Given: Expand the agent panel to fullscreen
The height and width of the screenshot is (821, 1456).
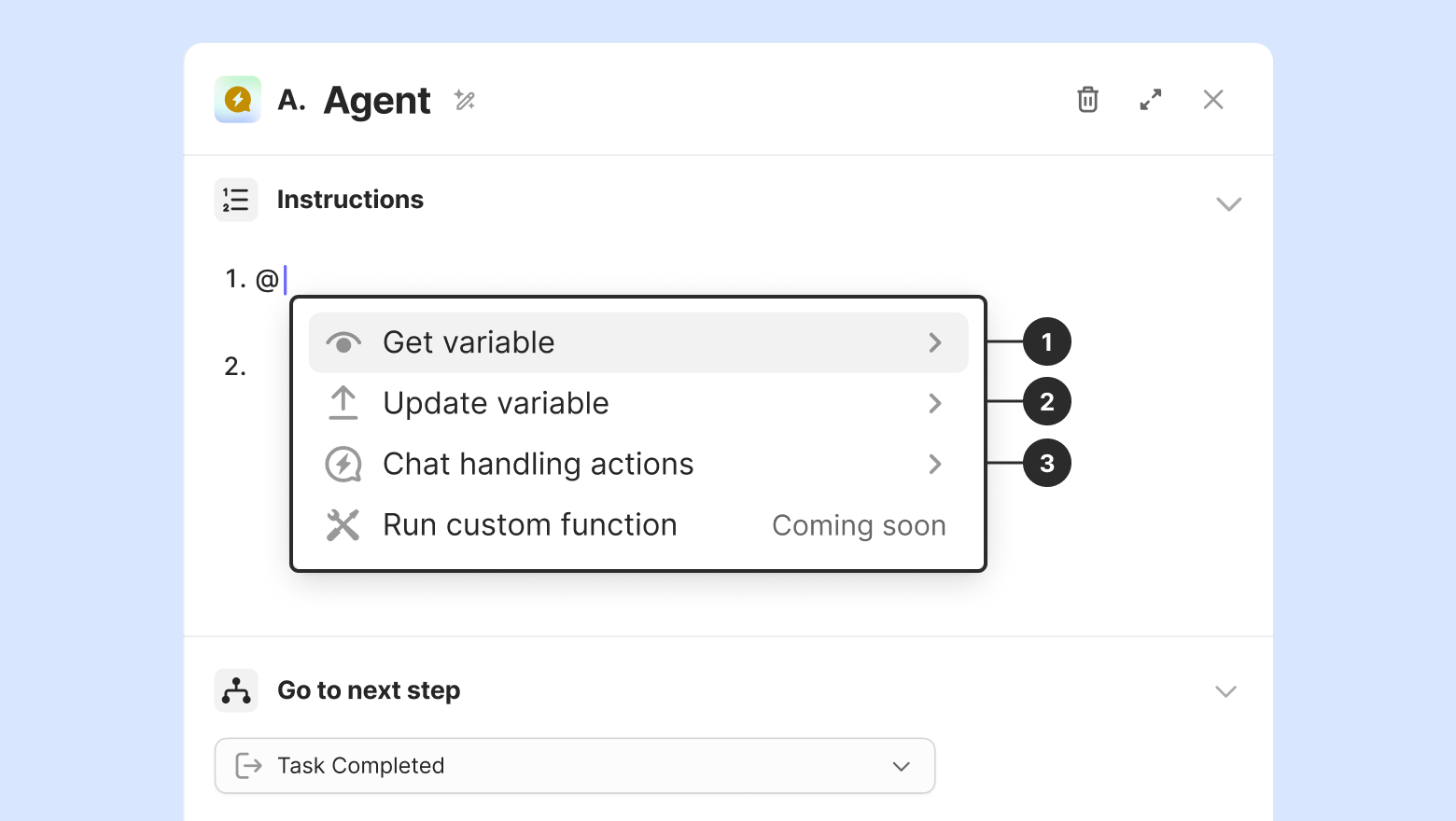Looking at the screenshot, I should coord(1151,100).
